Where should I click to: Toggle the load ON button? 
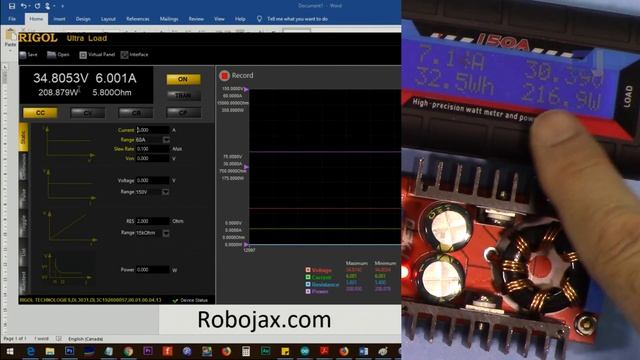tap(183, 79)
